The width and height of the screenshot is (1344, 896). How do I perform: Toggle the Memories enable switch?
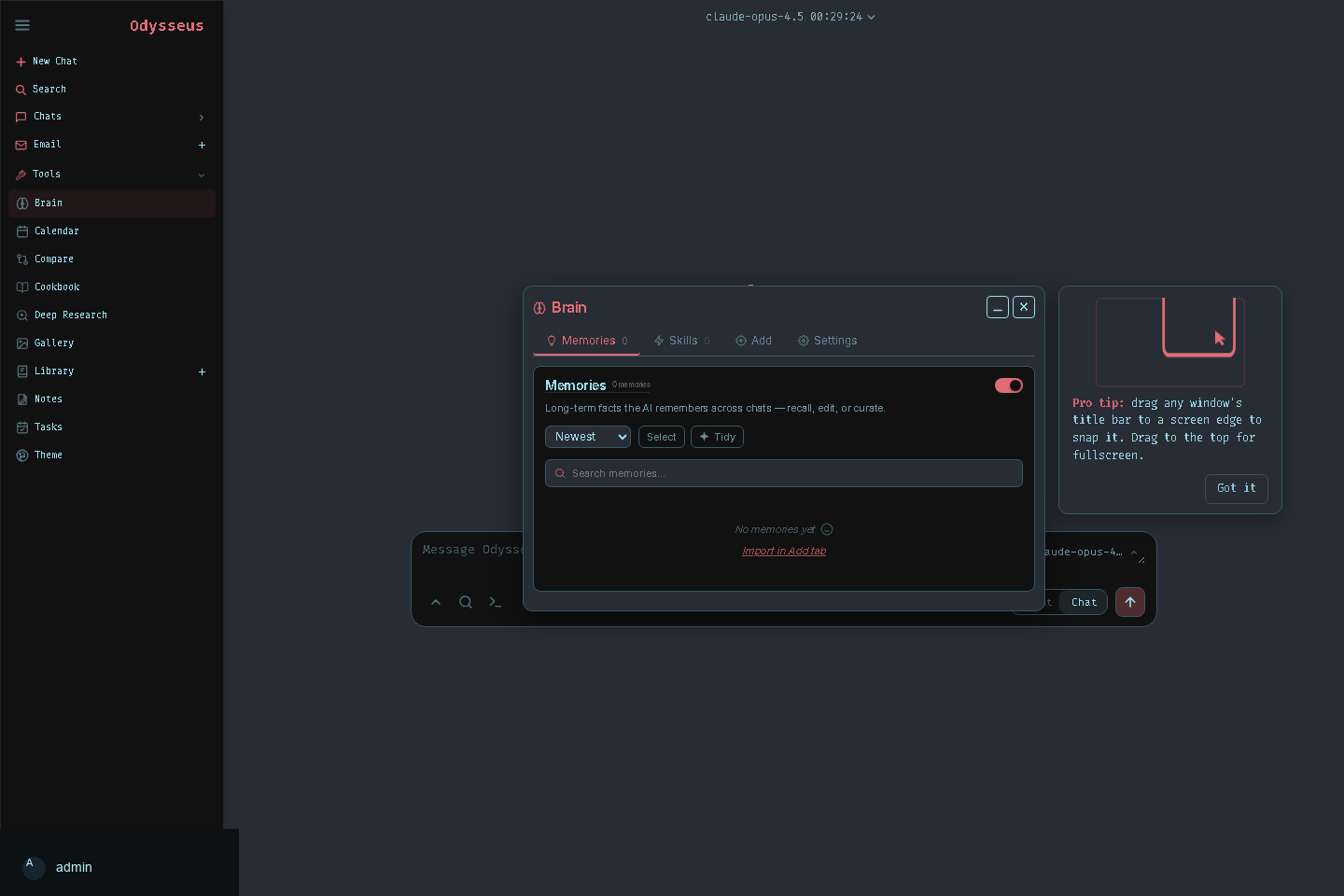(x=1009, y=385)
